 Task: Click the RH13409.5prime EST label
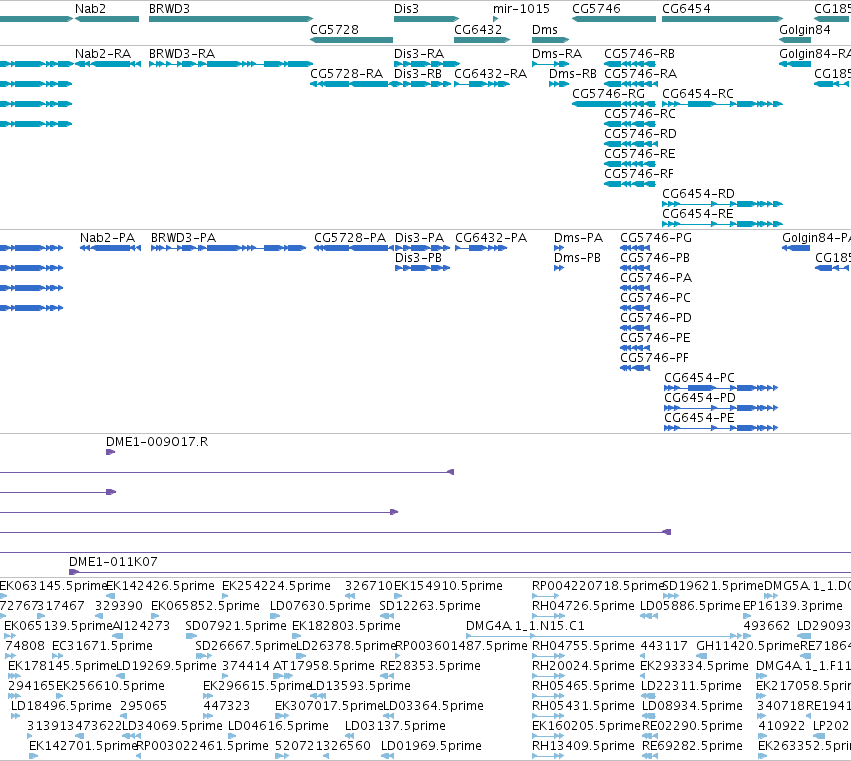(x=583, y=746)
